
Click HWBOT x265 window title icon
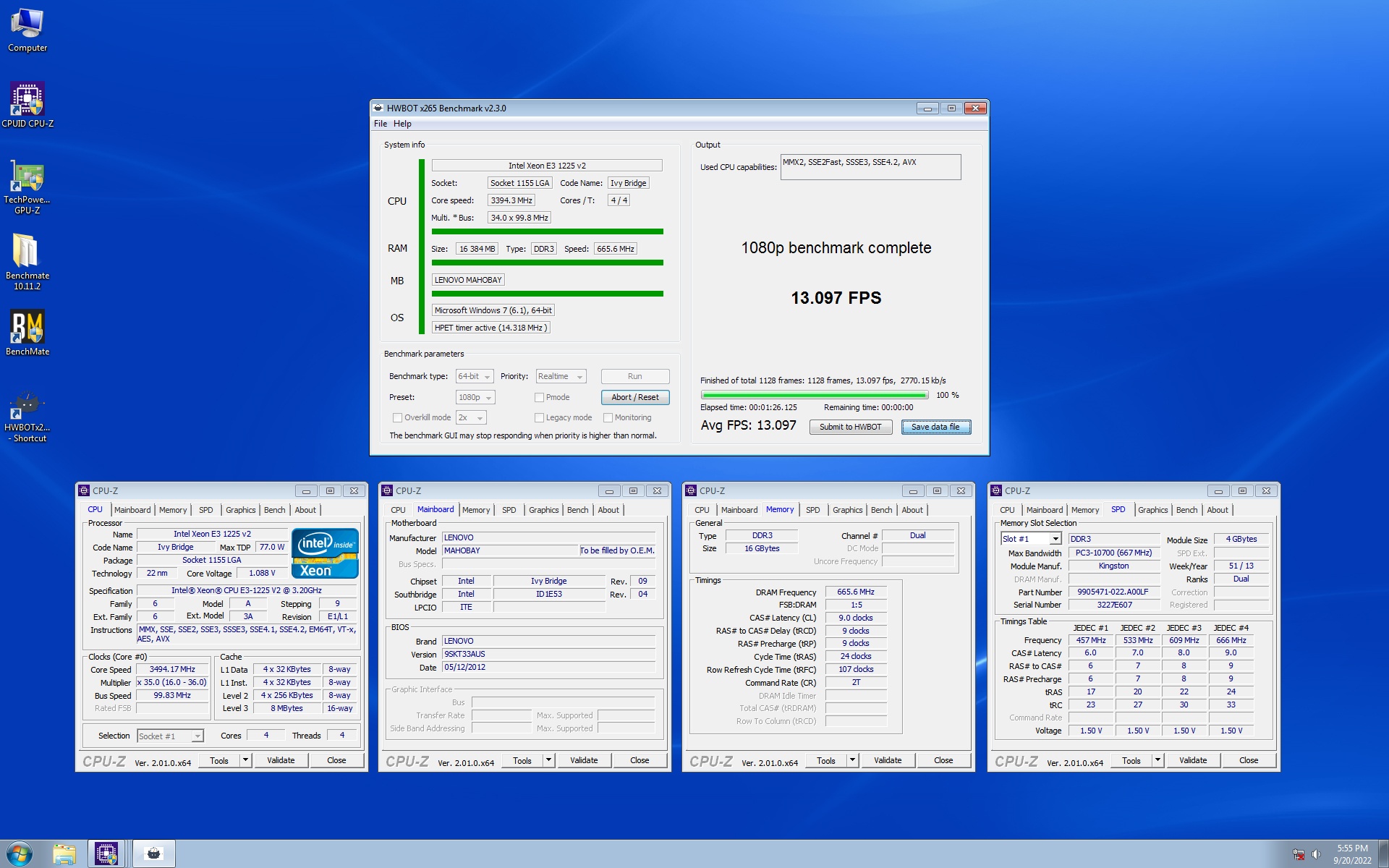378,108
